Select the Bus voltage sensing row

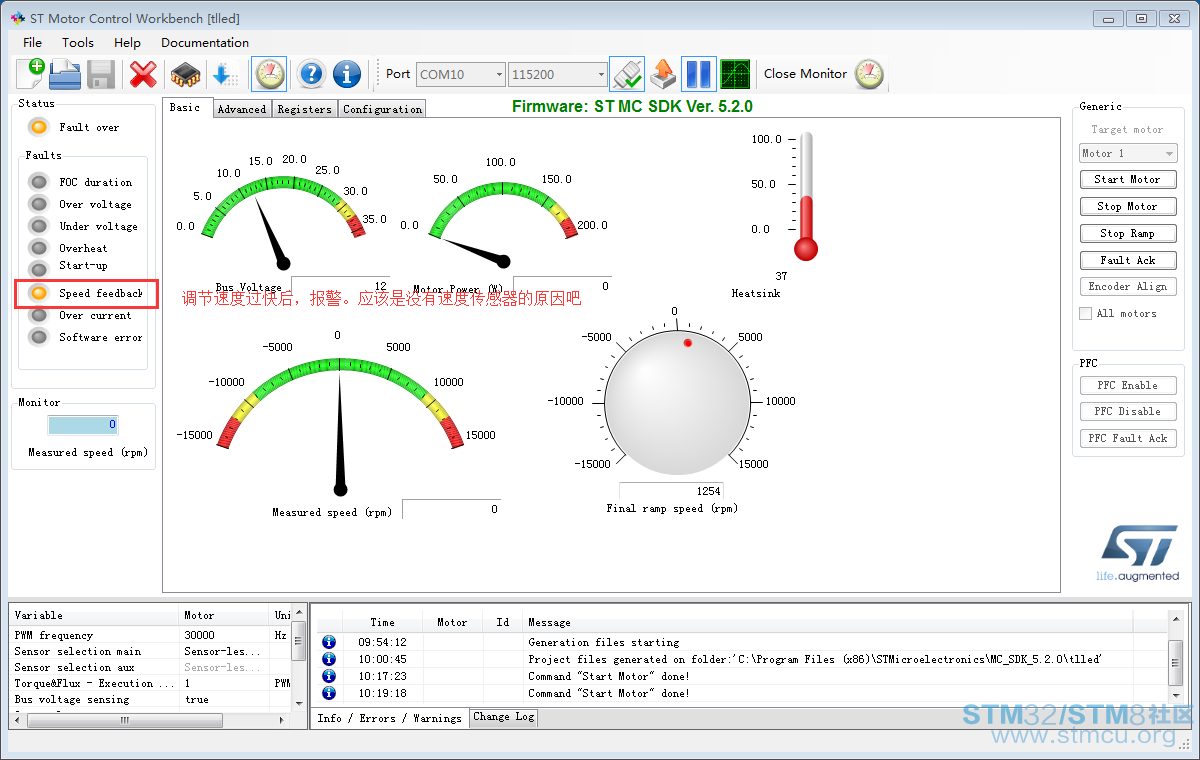coord(151,699)
